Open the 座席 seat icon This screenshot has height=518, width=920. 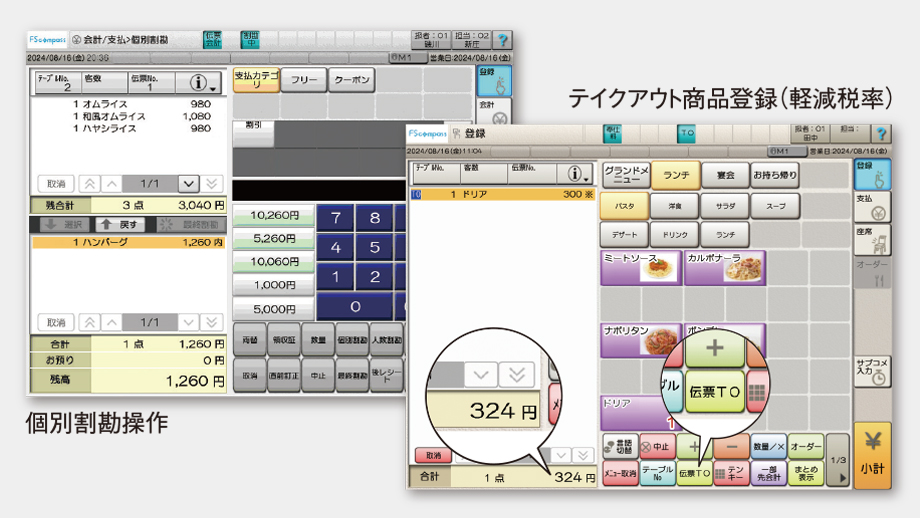[872, 240]
